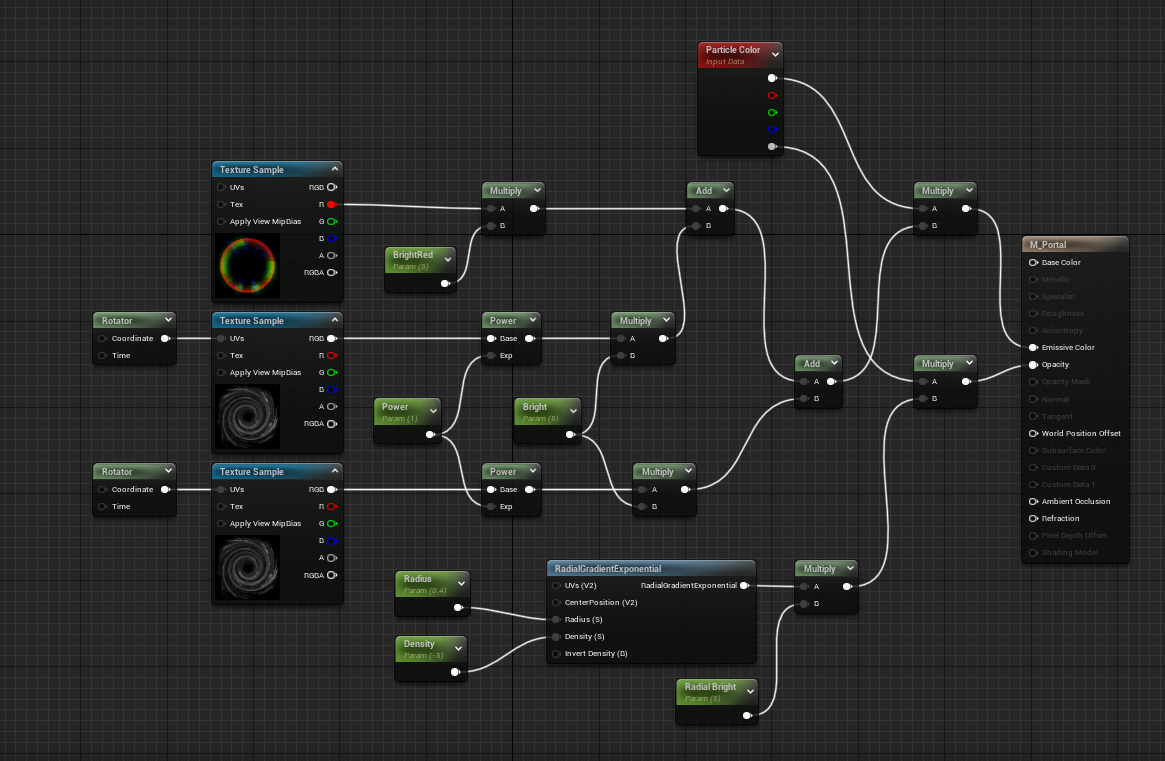Click the green channel pin on Particle Color

772,112
